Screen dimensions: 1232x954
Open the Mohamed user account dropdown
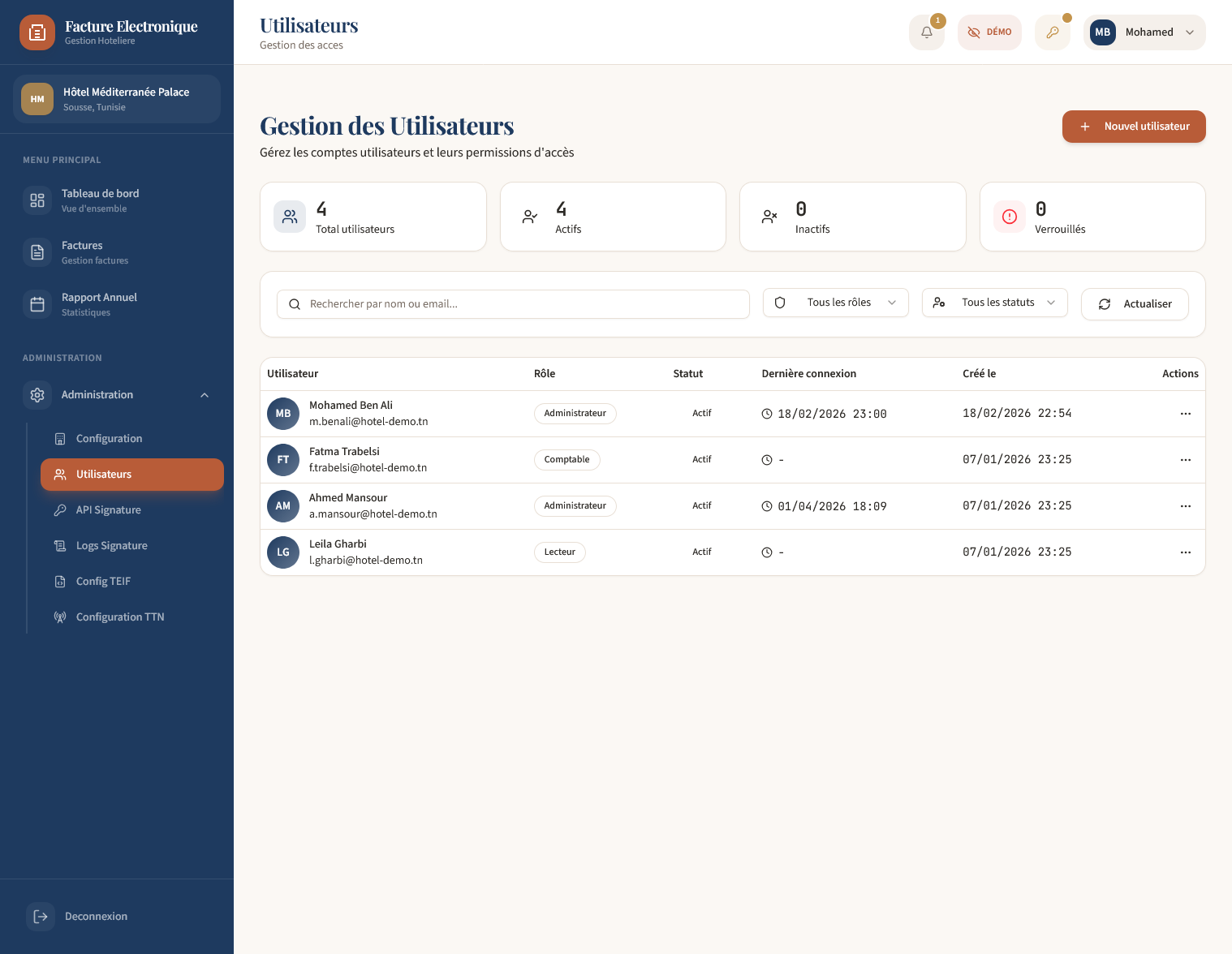1144,32
